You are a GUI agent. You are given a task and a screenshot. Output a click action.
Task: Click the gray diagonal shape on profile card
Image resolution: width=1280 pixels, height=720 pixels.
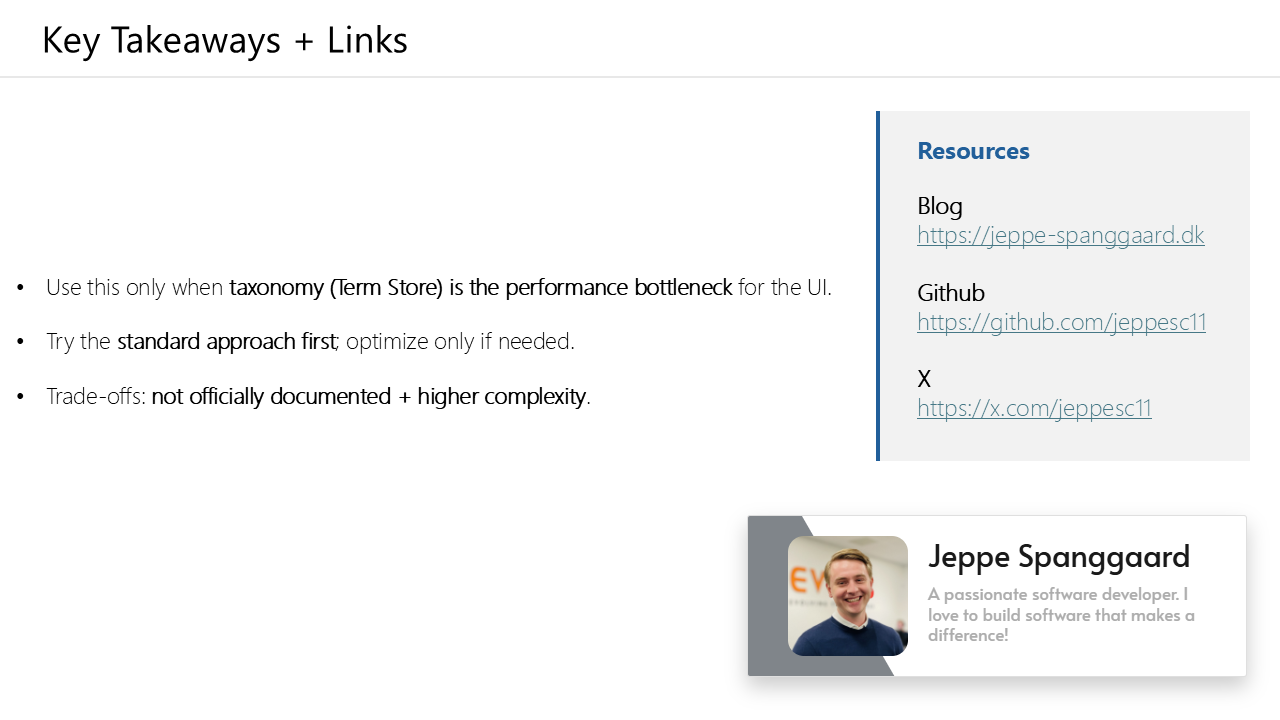tap(767, 596)
